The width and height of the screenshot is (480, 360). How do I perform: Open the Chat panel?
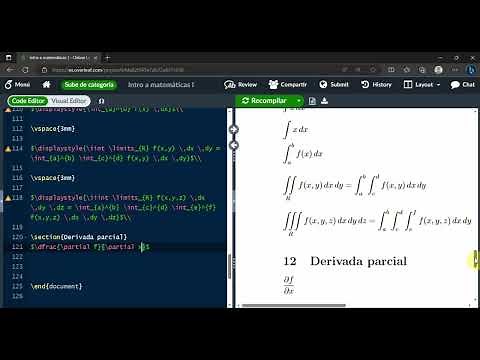pos(463,85)
